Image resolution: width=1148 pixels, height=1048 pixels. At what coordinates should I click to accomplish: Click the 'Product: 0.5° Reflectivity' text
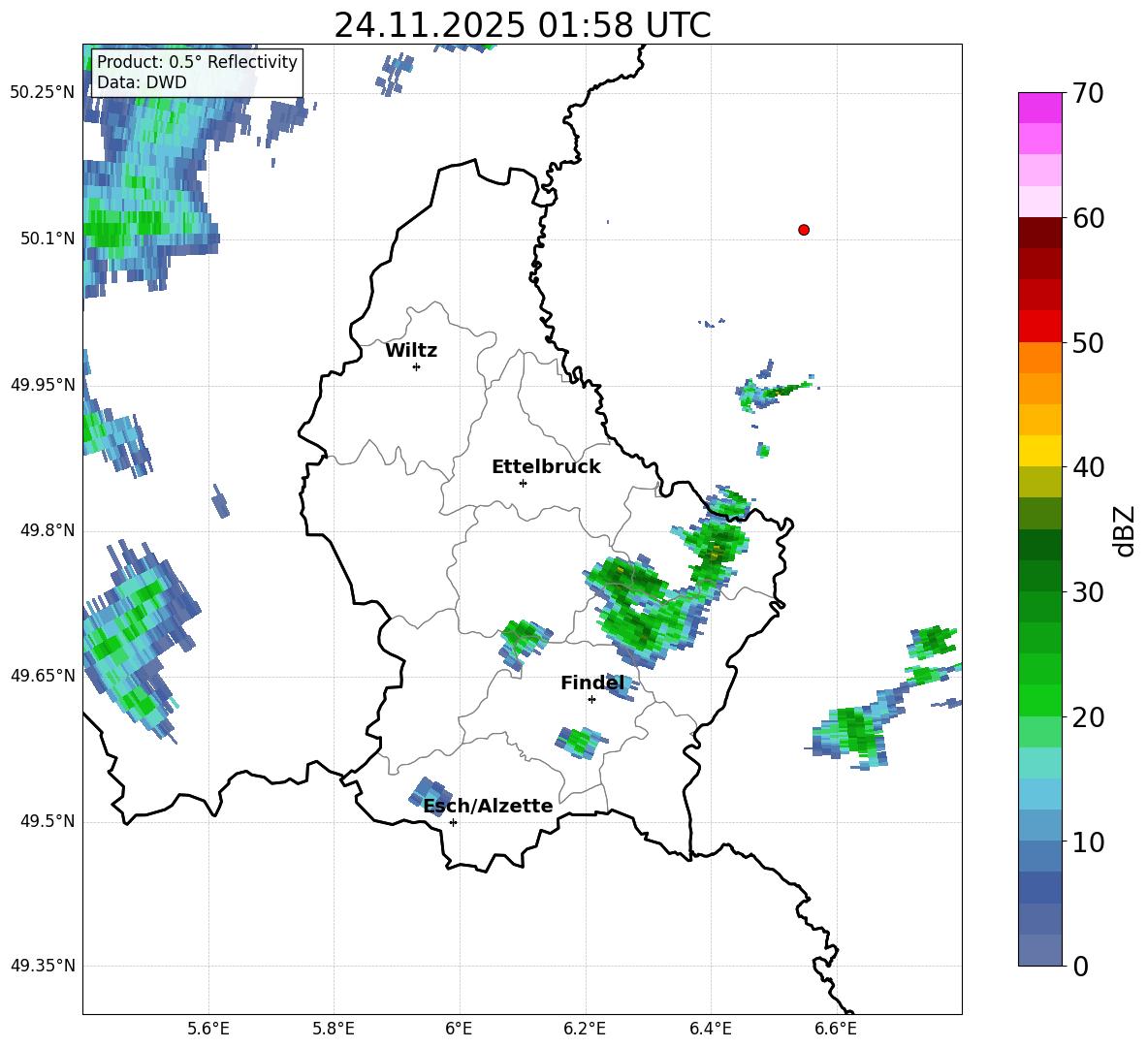[x=197, y=61]
